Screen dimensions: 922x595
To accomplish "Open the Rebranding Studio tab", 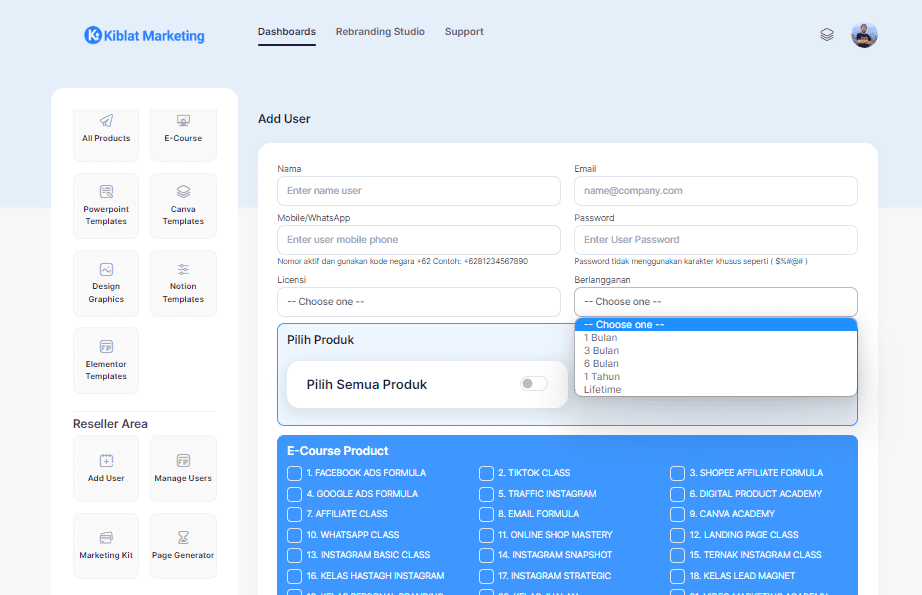I will click(380, 32).
